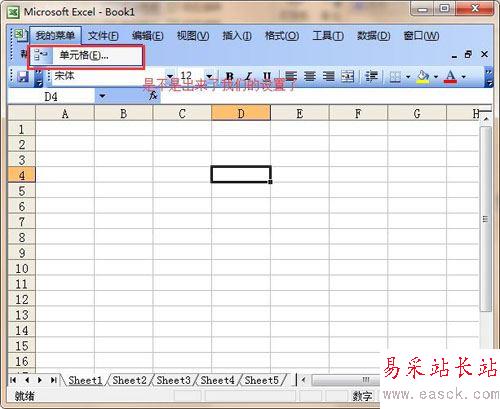Click Excel icon in title bar

point(14,12)
